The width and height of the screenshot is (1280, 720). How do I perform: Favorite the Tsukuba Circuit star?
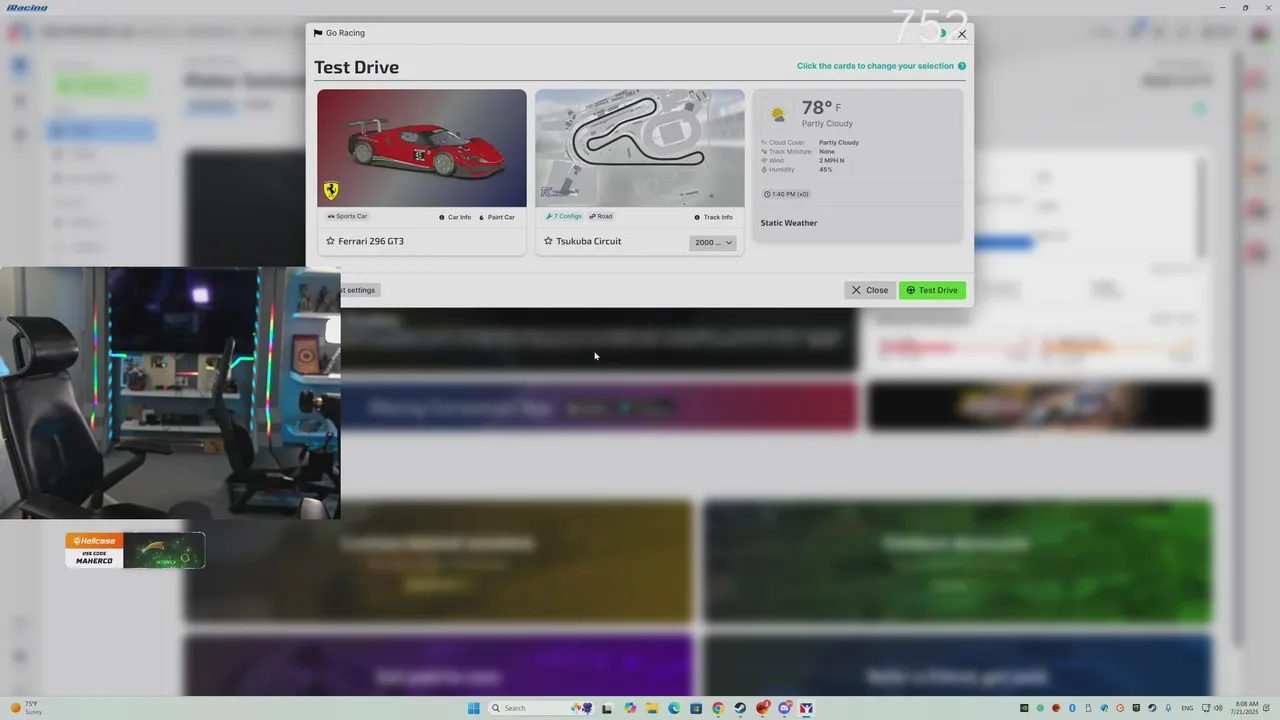[548, 241]
